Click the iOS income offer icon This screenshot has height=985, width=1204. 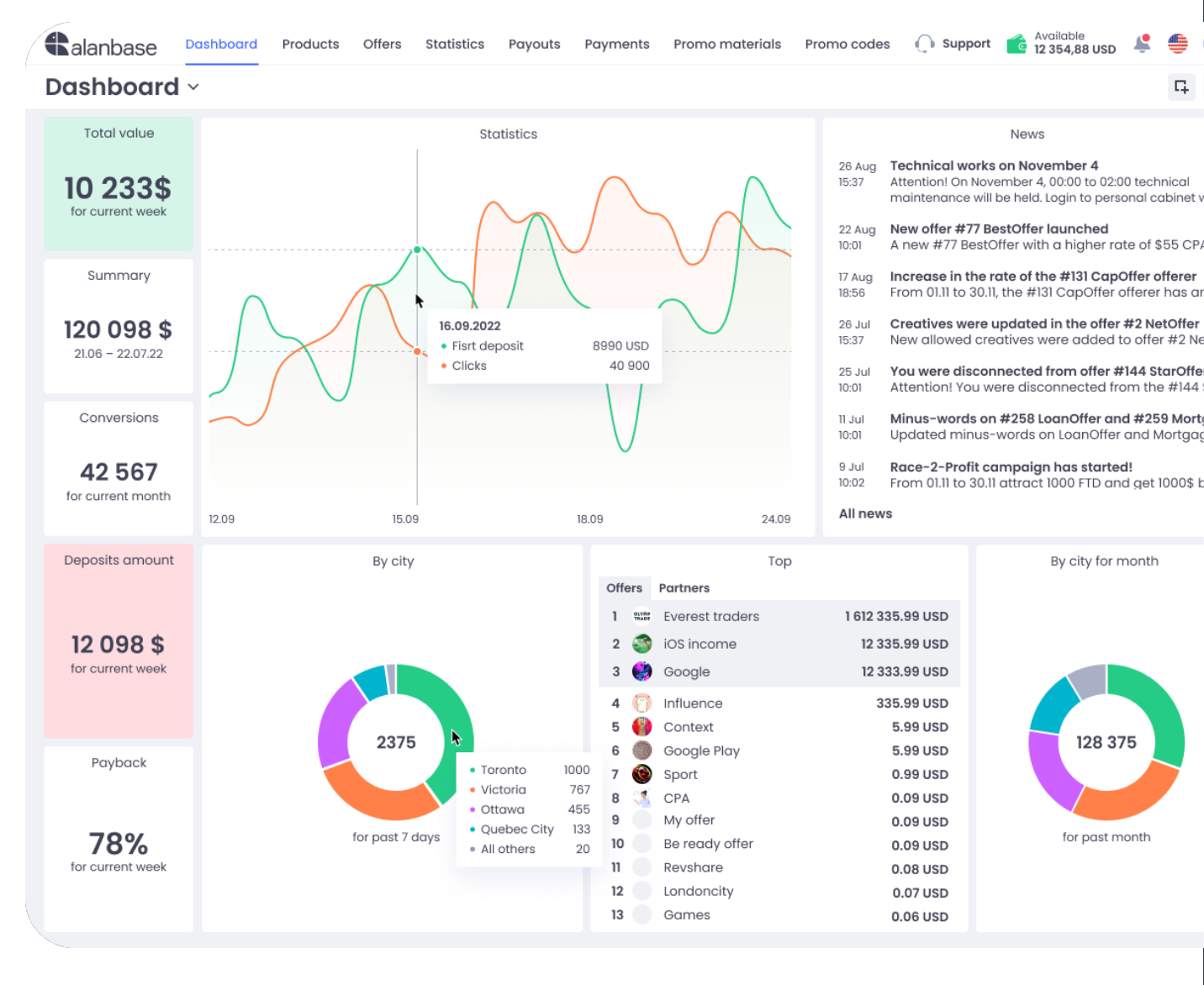(642, 644)
